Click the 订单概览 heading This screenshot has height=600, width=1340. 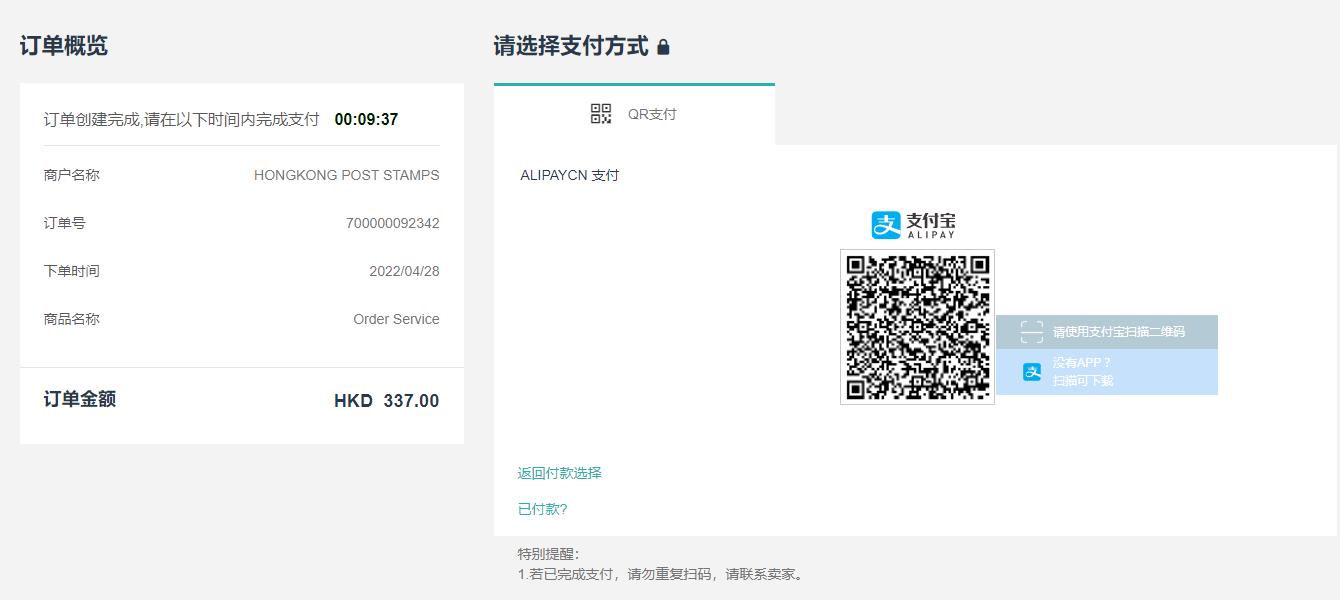click(x=64, y=46)
